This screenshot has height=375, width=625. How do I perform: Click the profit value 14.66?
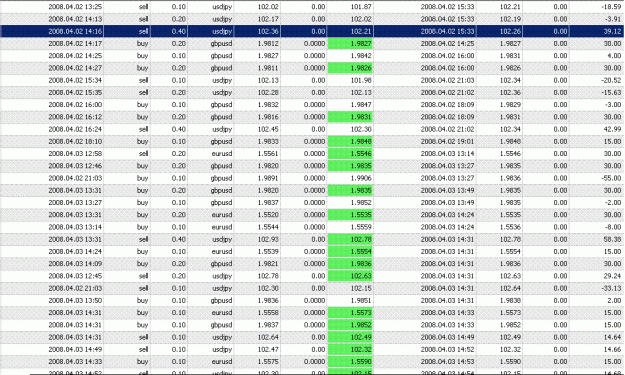coord(612,349)
